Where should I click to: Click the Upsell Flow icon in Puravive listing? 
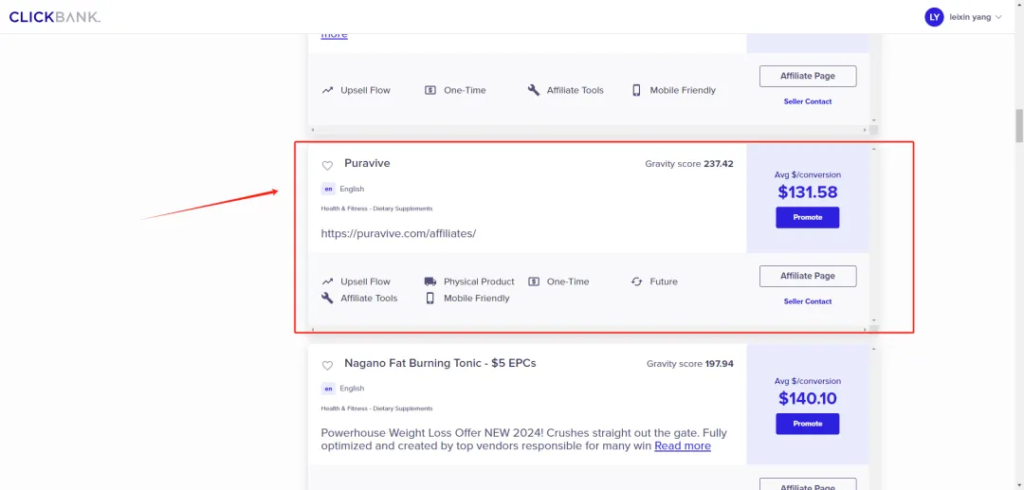pyautogui.click(x=327, y=282)
